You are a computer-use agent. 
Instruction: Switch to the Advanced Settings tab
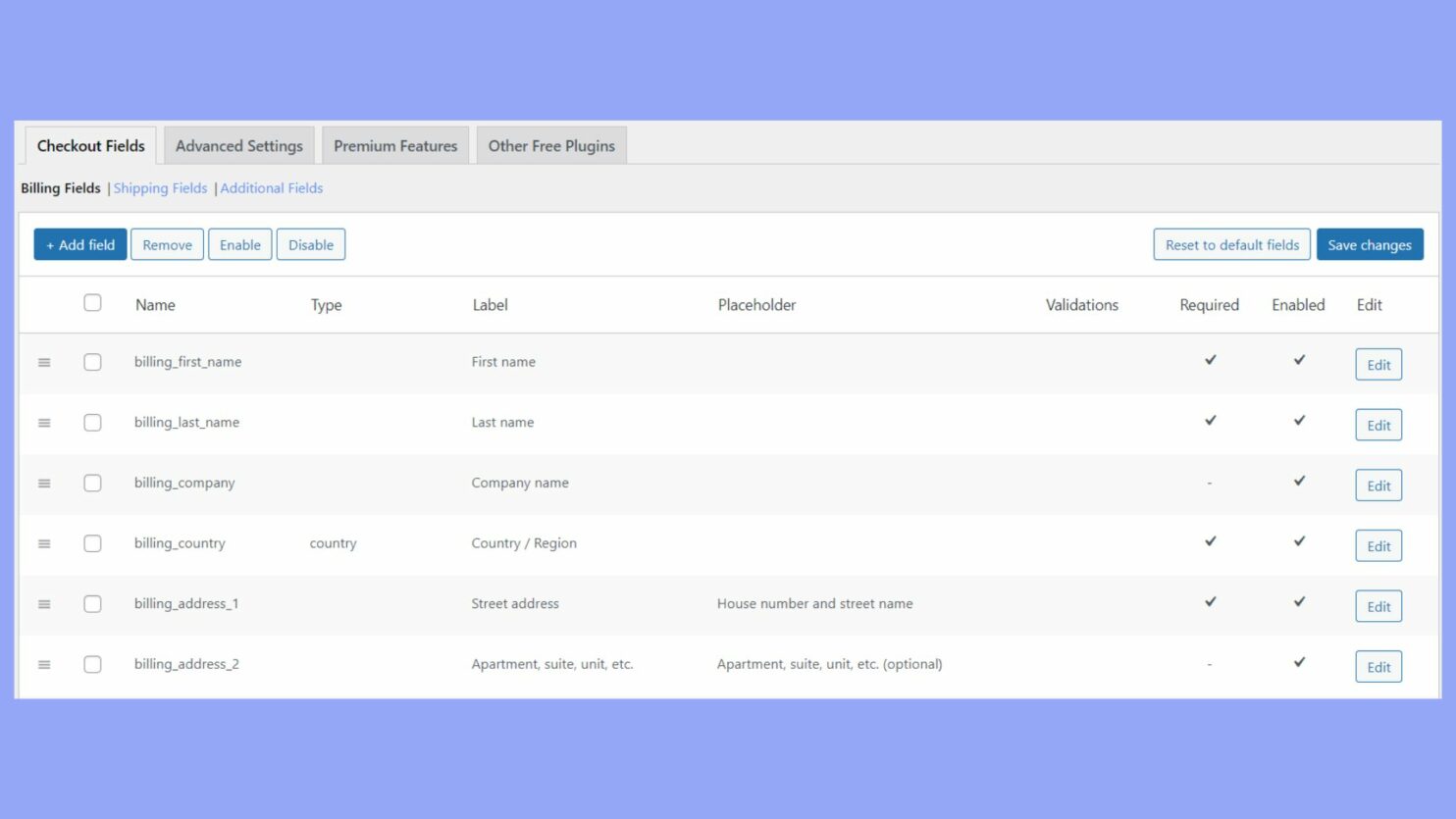(238, 145)
